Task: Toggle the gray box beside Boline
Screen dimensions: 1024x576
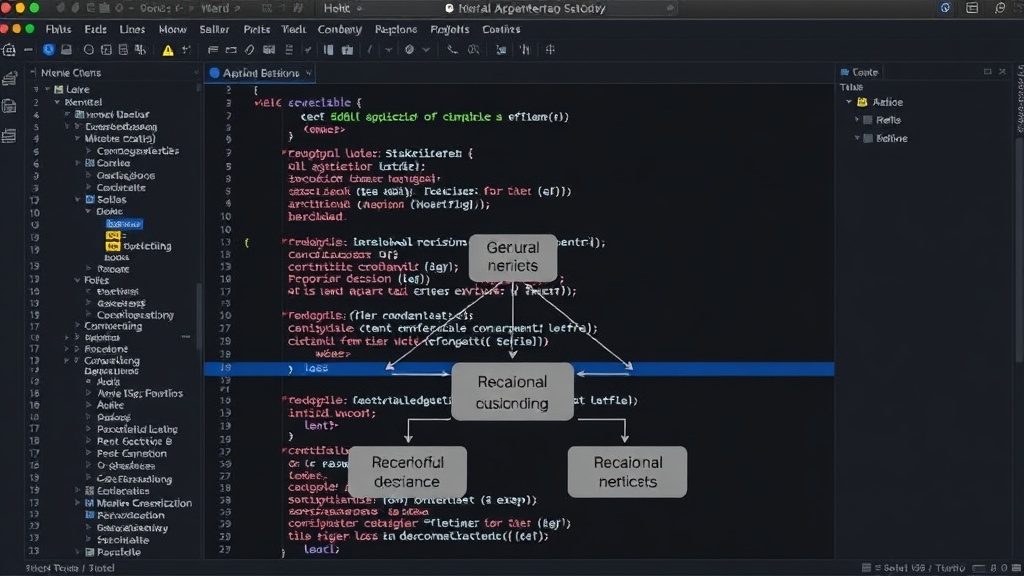Action: click(868, 138)
